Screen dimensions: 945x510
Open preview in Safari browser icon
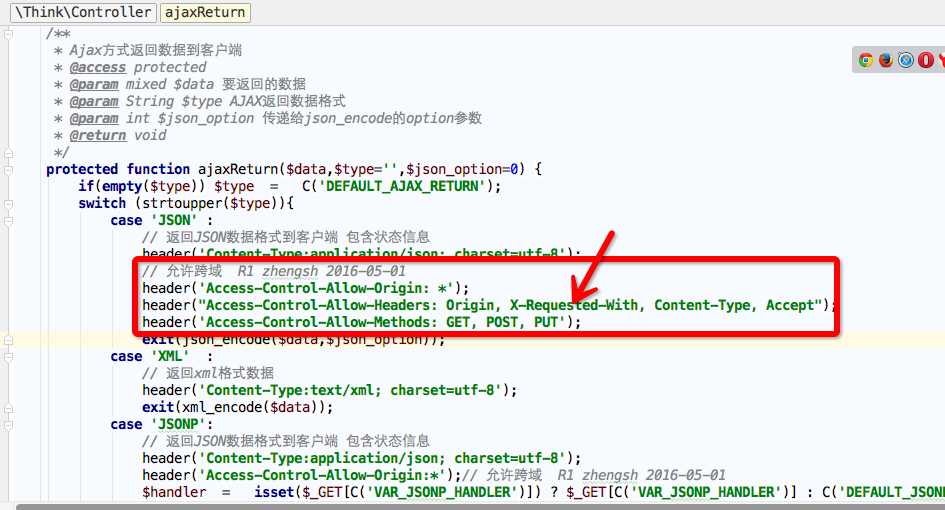point(906,60)
